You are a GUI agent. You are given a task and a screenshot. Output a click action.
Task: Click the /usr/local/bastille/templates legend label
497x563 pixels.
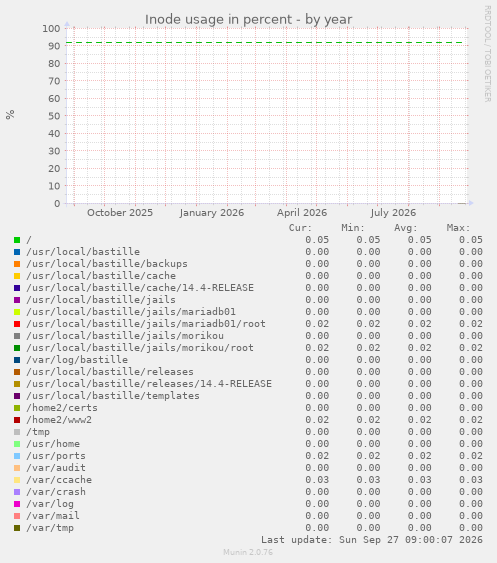(113, 396)
